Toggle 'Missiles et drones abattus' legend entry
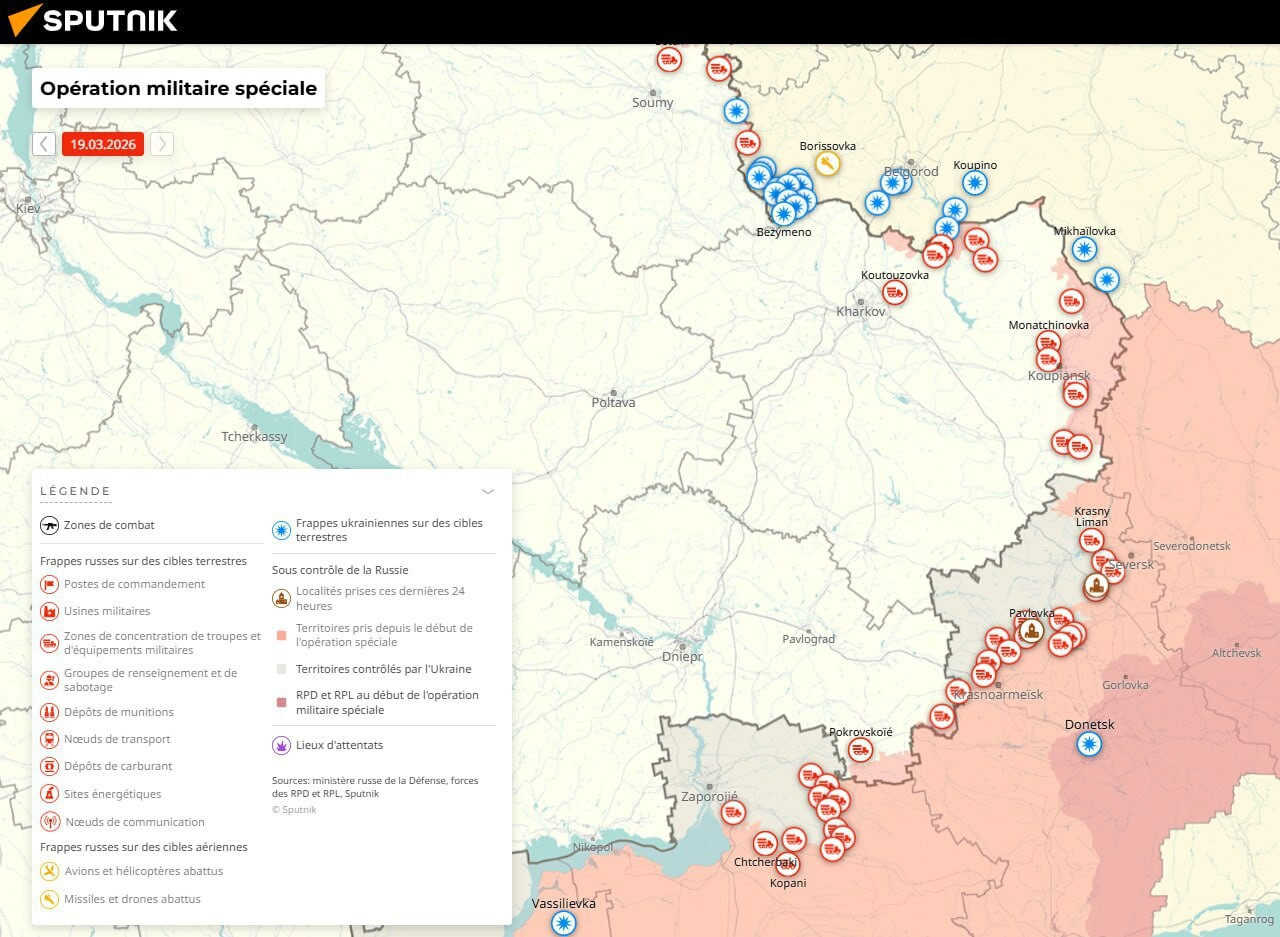The image size is (1280, 937). tap(132, 899)
